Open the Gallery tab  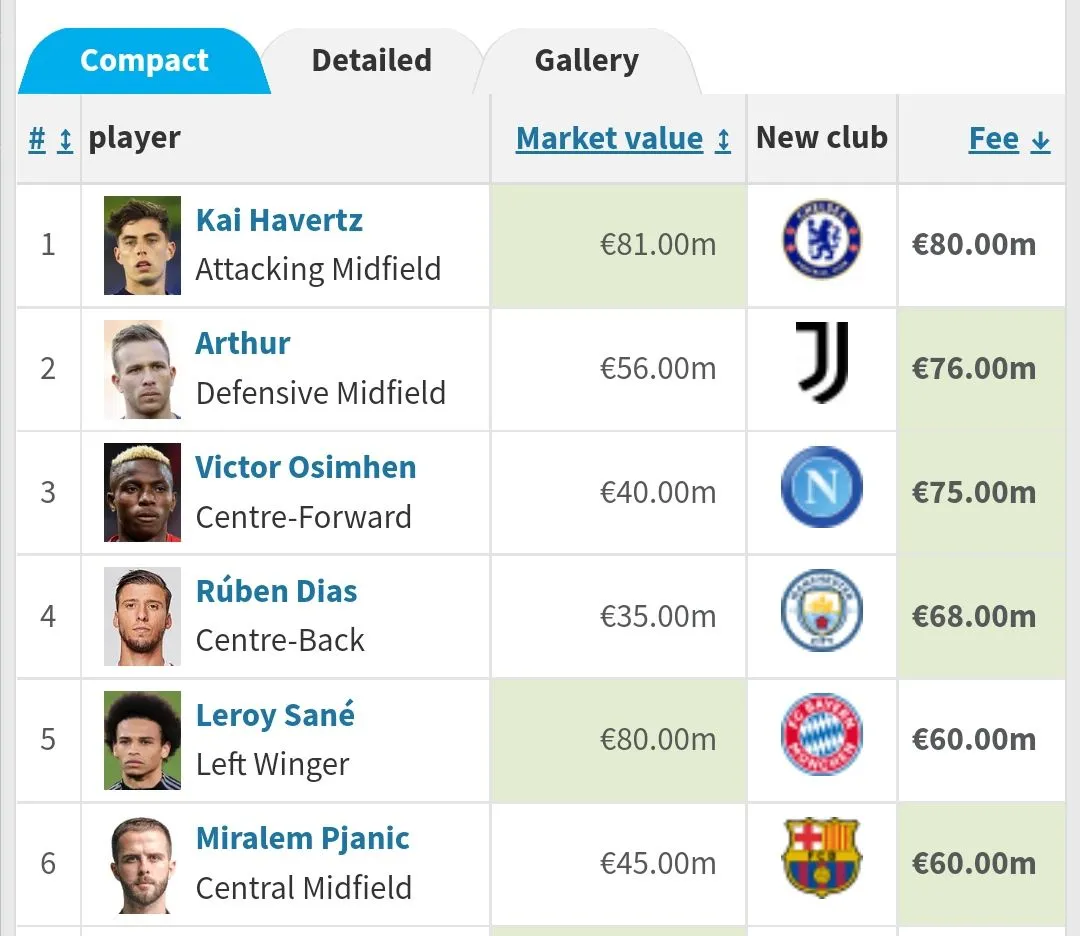click(586, 61)
